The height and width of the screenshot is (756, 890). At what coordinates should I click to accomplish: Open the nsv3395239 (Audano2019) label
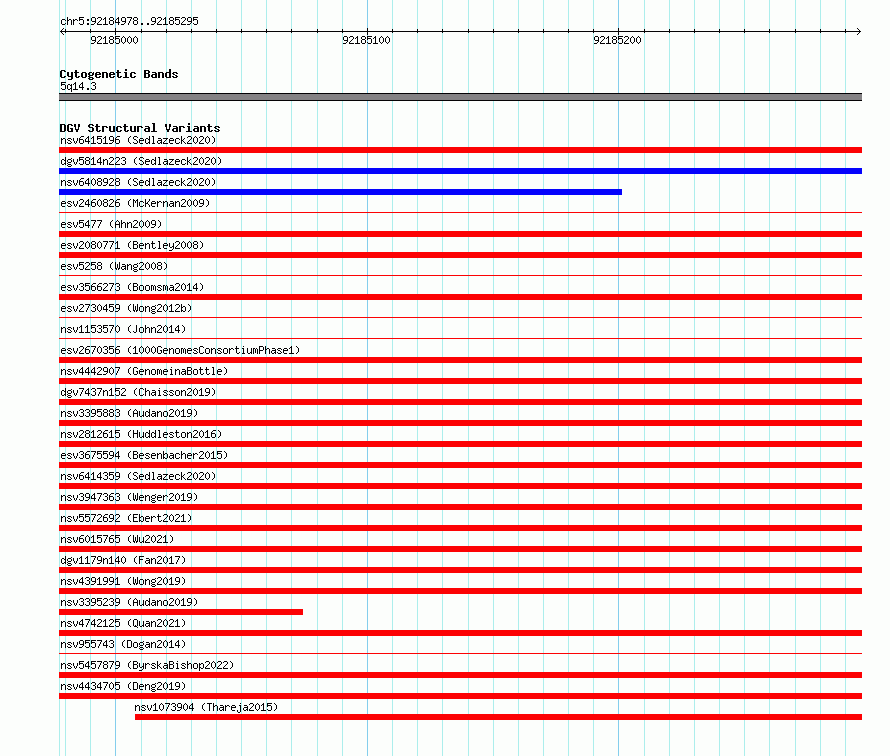click(x=129, y=602)
